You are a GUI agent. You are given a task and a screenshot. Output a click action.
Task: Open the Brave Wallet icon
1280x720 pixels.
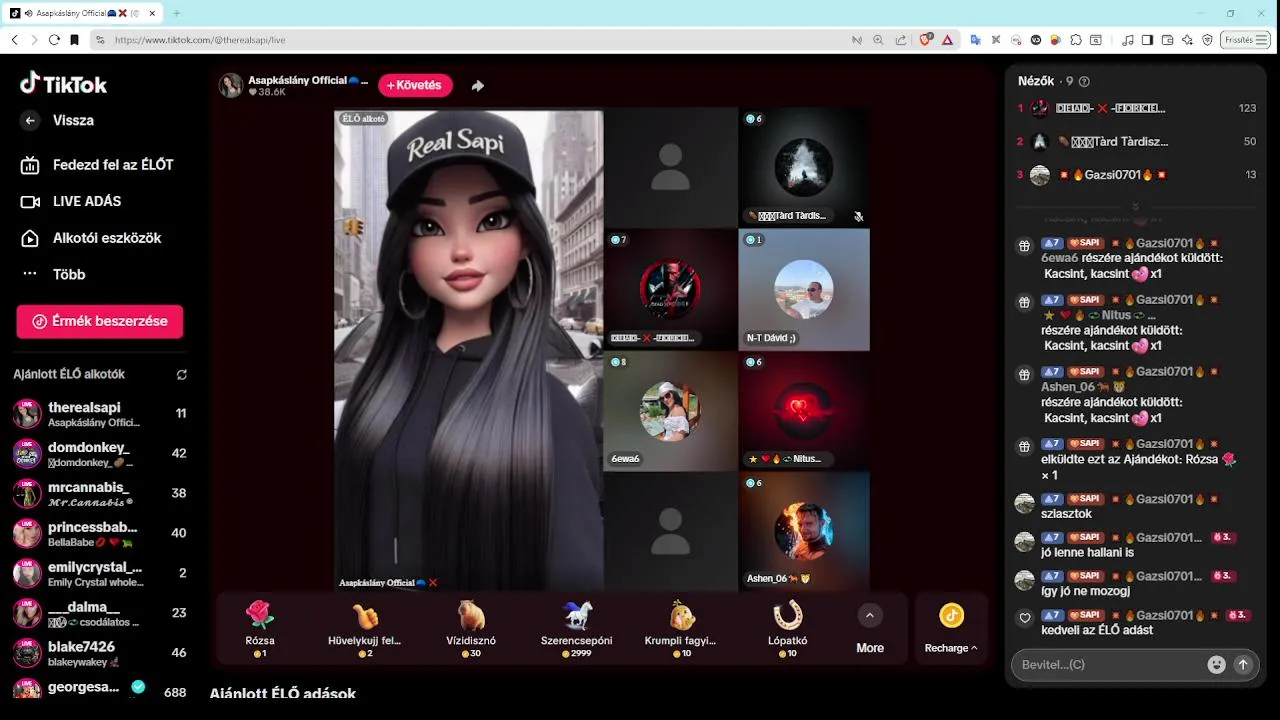click(x=1167, y=40)
